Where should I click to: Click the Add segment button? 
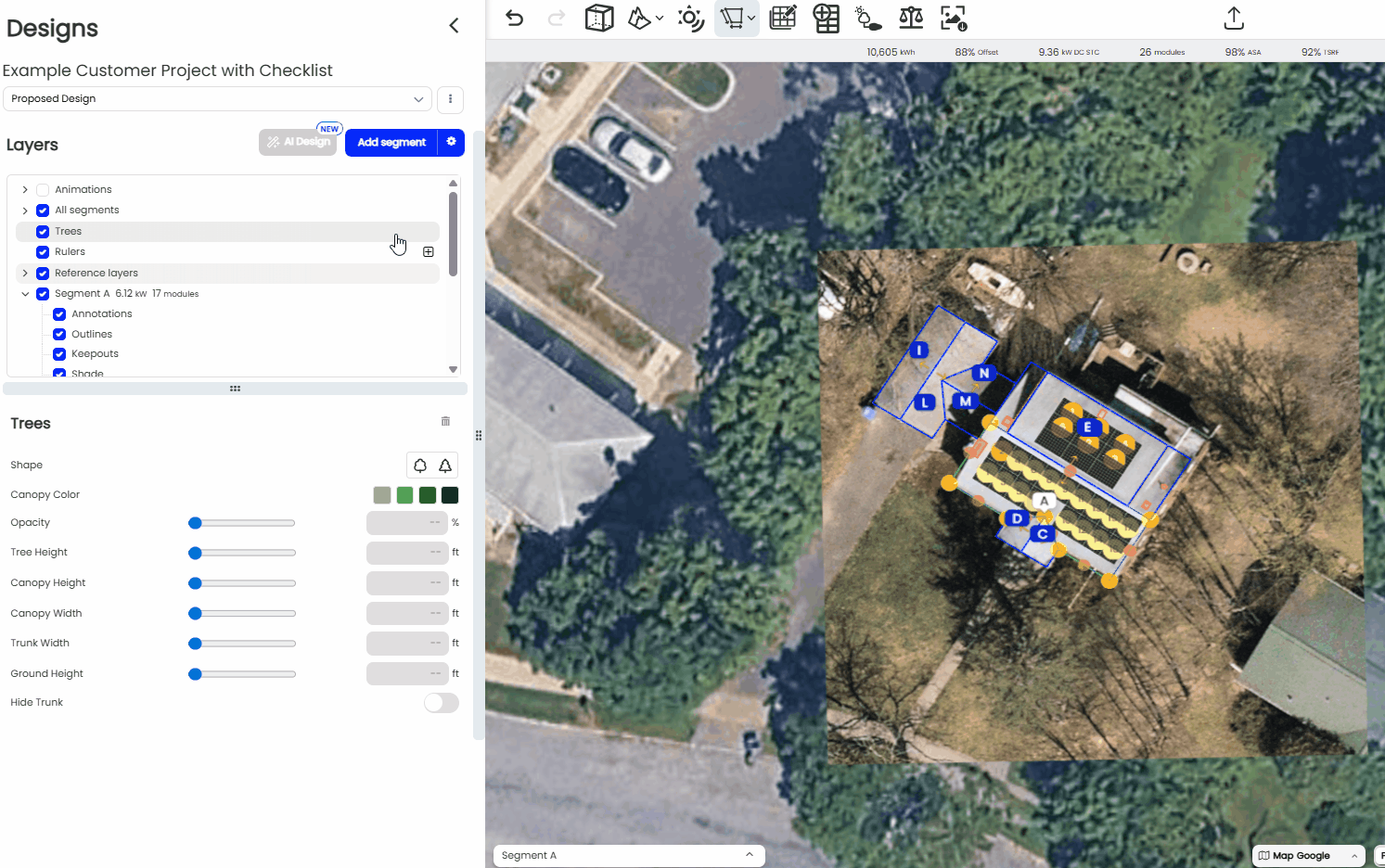click(391, 143)
